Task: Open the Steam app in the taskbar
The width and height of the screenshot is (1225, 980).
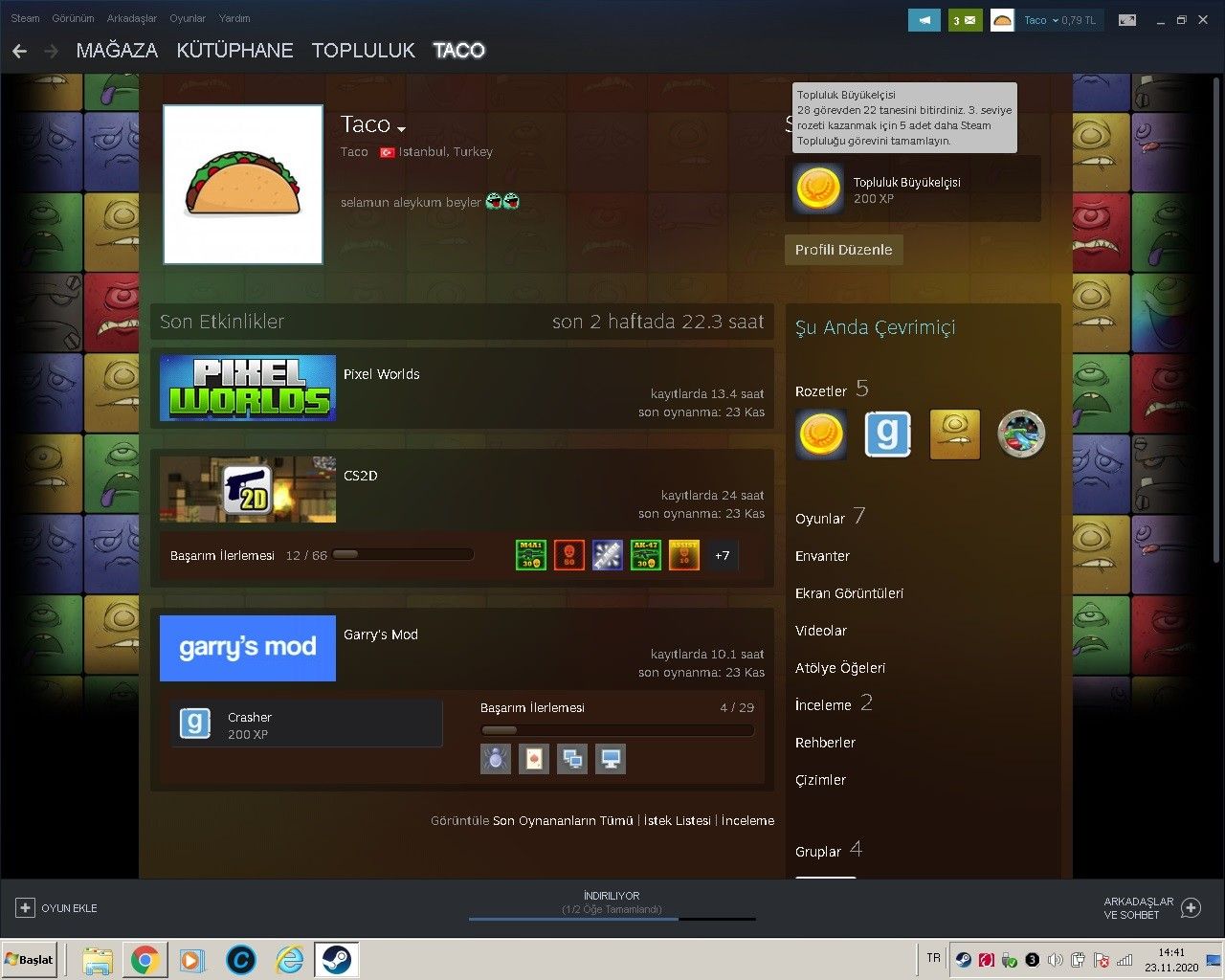Action: pos(336,959)
